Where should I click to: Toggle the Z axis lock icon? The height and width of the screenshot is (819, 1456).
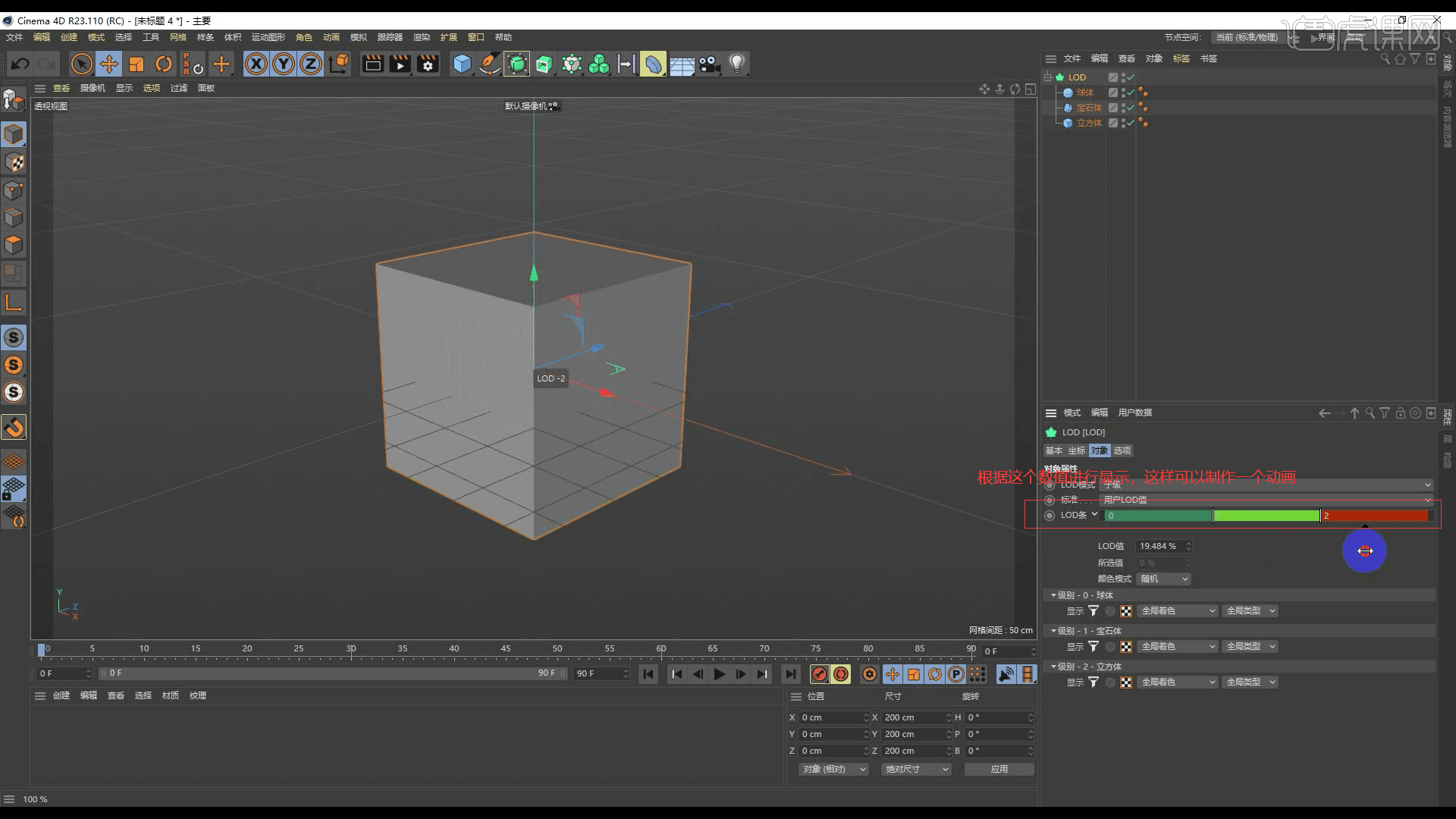tap(311, 64)
